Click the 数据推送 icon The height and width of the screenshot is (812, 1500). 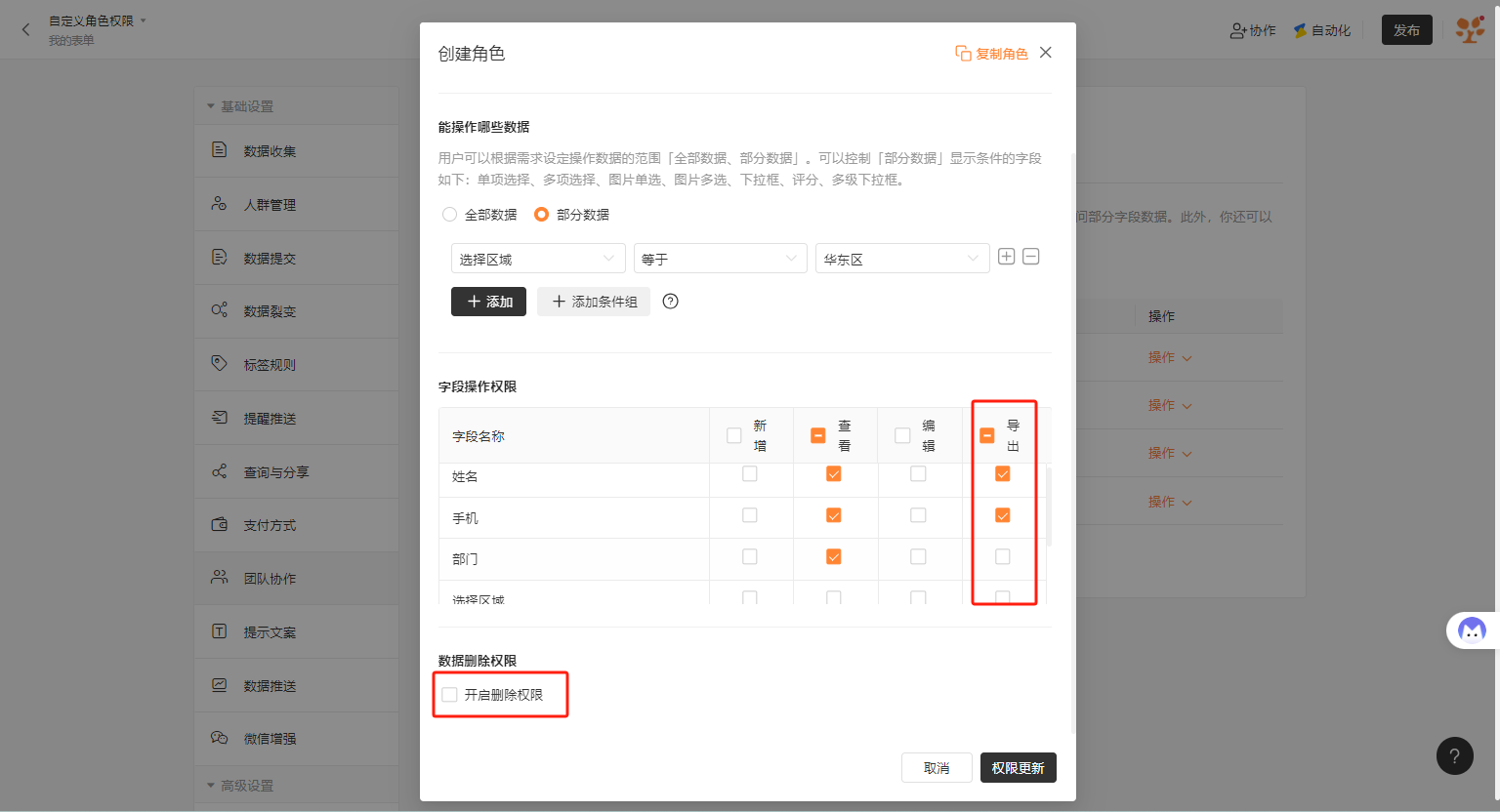coord(220,685)
